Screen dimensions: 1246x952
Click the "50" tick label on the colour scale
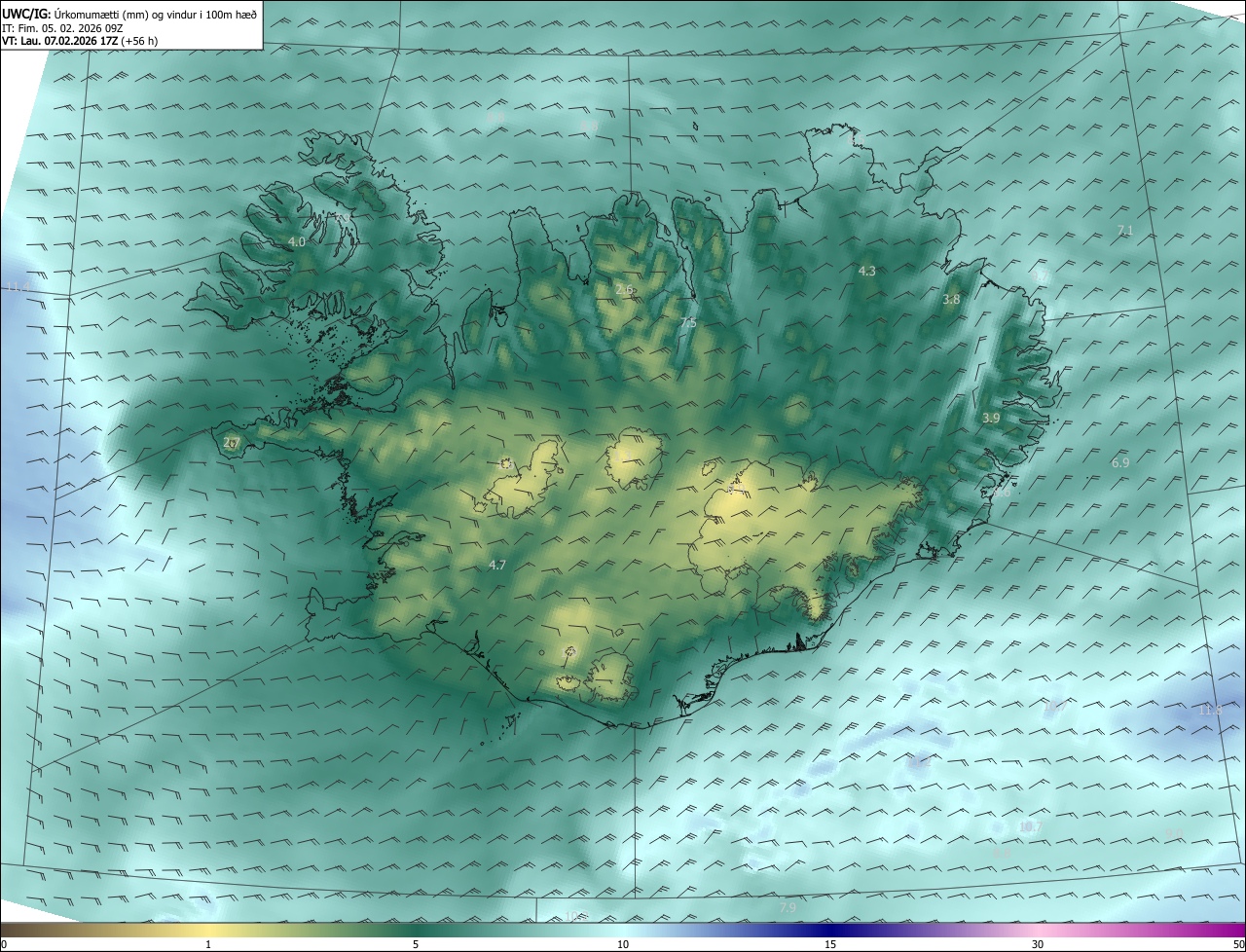[x=1238, y=945]
